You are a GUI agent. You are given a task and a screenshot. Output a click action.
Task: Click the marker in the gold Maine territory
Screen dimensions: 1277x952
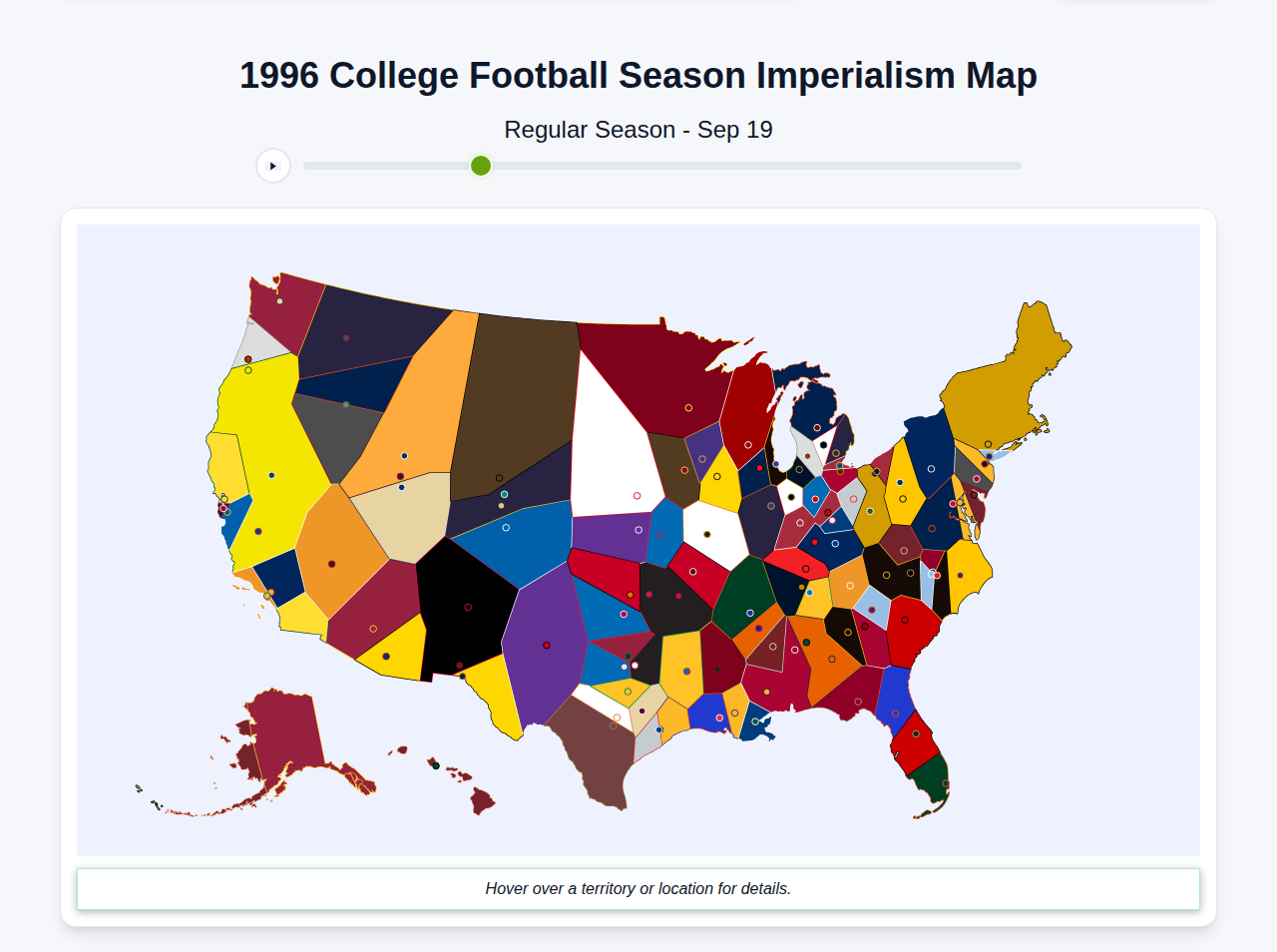pyautogui.click(x=989, y=444)
